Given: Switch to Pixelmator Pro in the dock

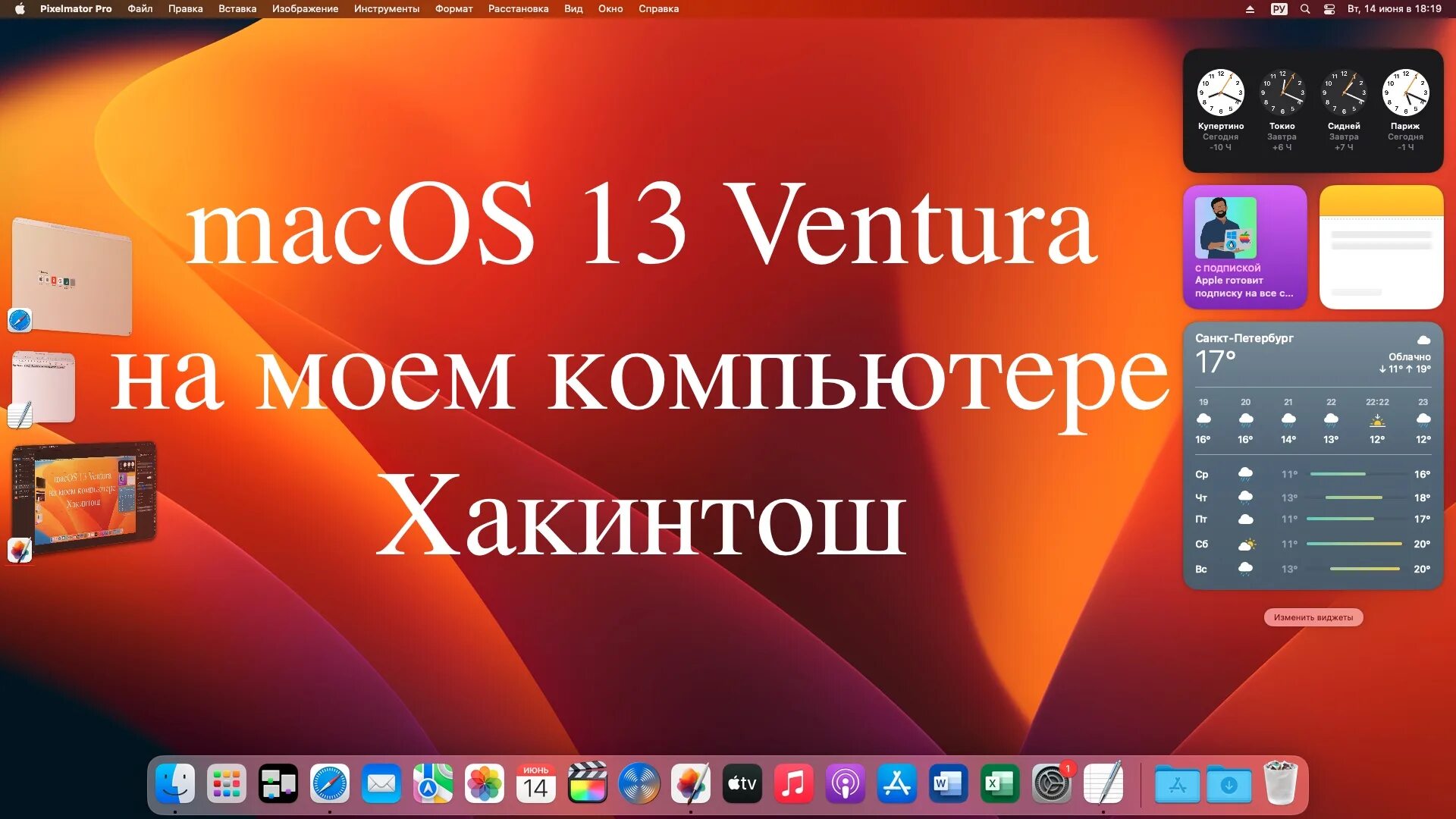Looking at the screenshot, I should click(691, 783).
